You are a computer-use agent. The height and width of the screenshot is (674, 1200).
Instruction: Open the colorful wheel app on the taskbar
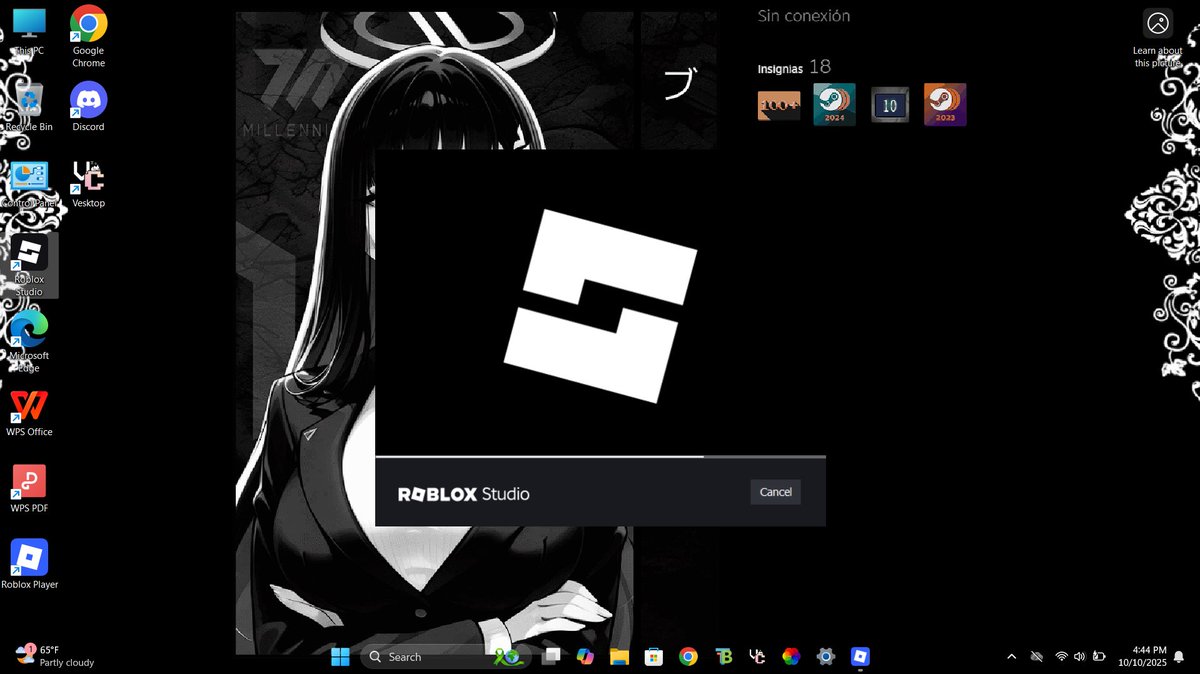coord(791,657)
